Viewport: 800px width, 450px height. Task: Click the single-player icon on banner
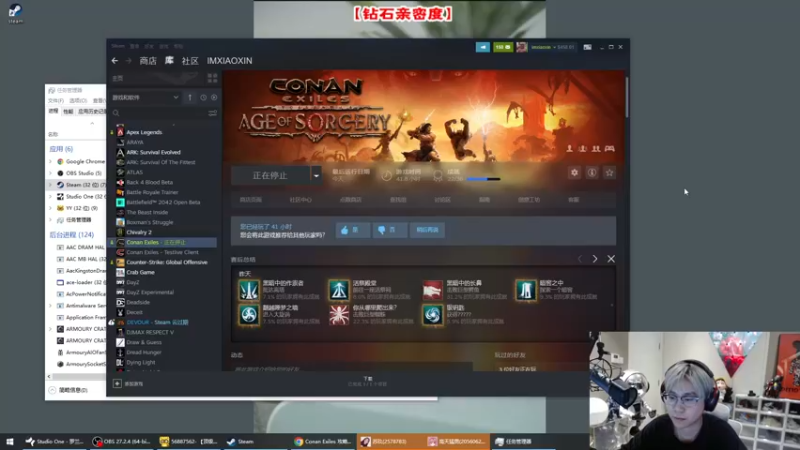(569, 148)
